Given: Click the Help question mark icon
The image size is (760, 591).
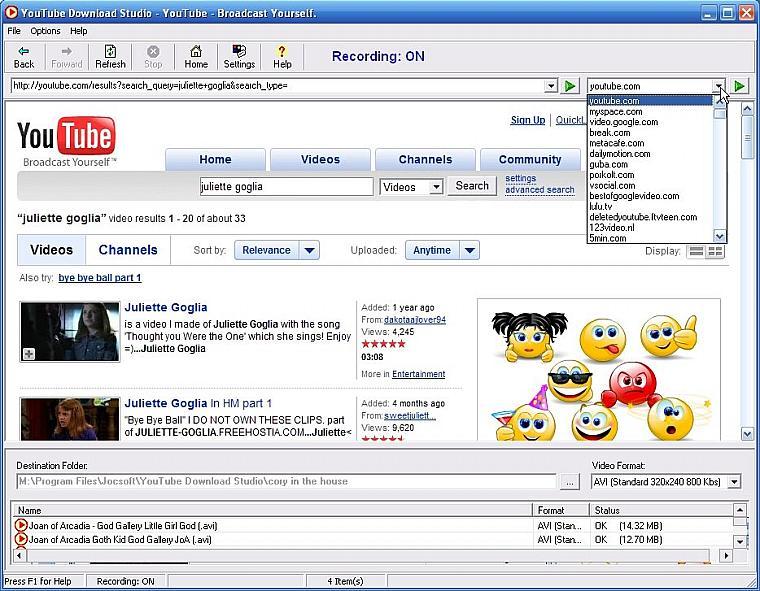Looking at the screenshot, I should click(x=282, y=56).
